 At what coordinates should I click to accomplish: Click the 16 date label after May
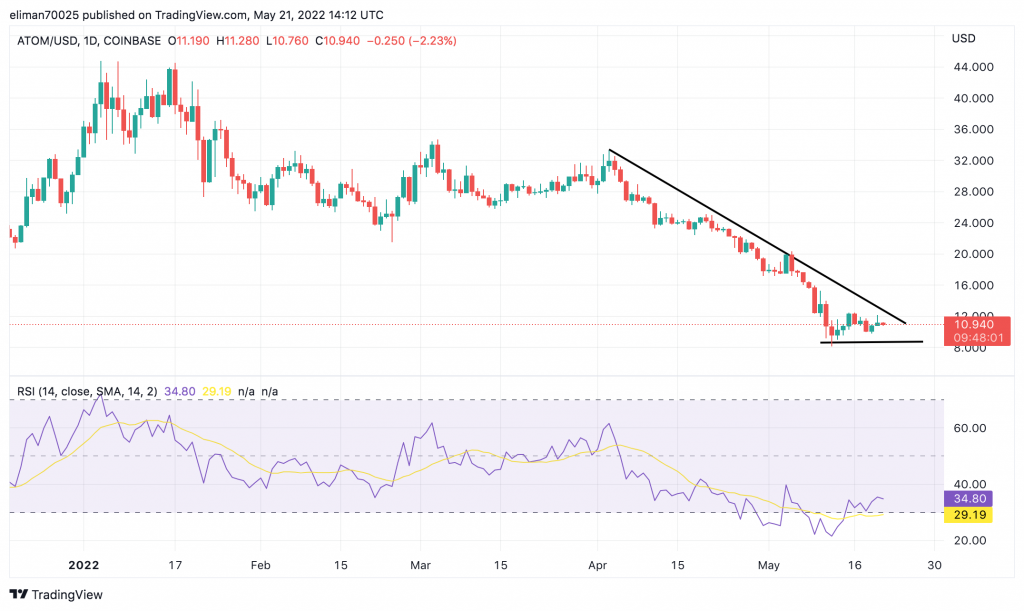click(854, 565)
